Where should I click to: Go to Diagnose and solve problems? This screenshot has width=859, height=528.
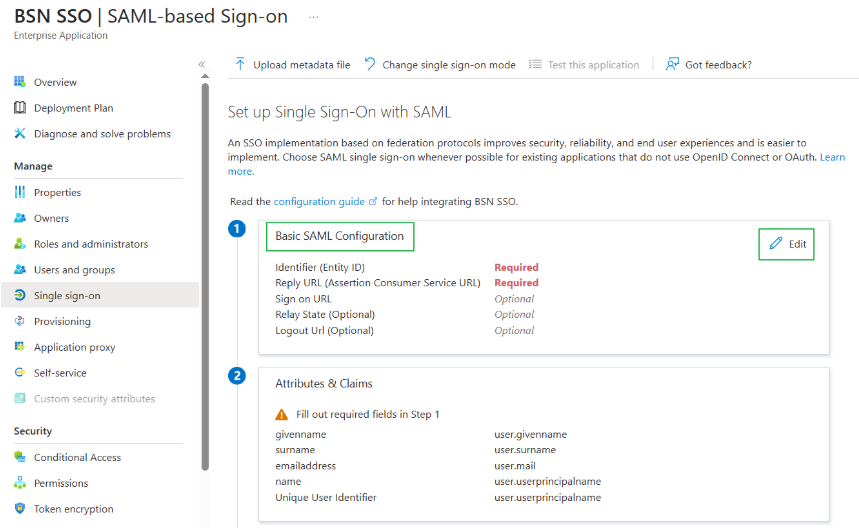point(102,134)
